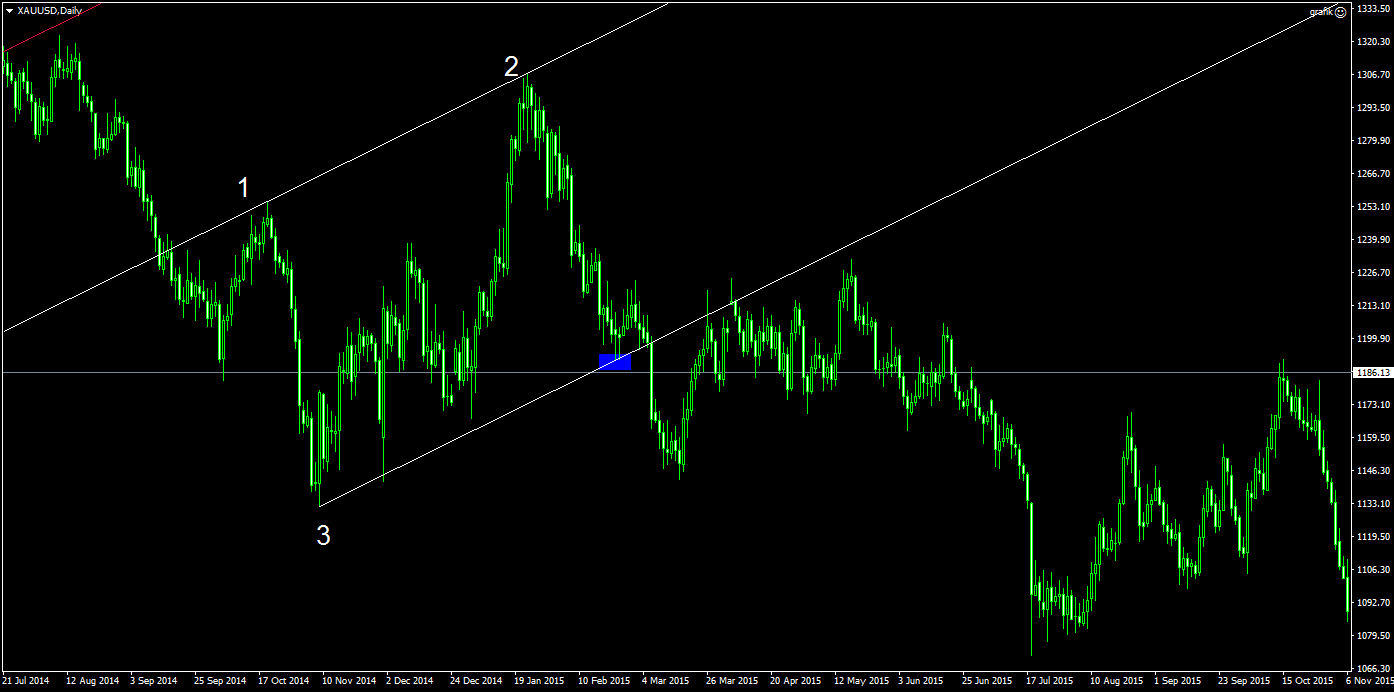This screenshot has width=1394, height=692.
Task: Click the 1119.50 price scale value
Action: [x=1375, y=536]
